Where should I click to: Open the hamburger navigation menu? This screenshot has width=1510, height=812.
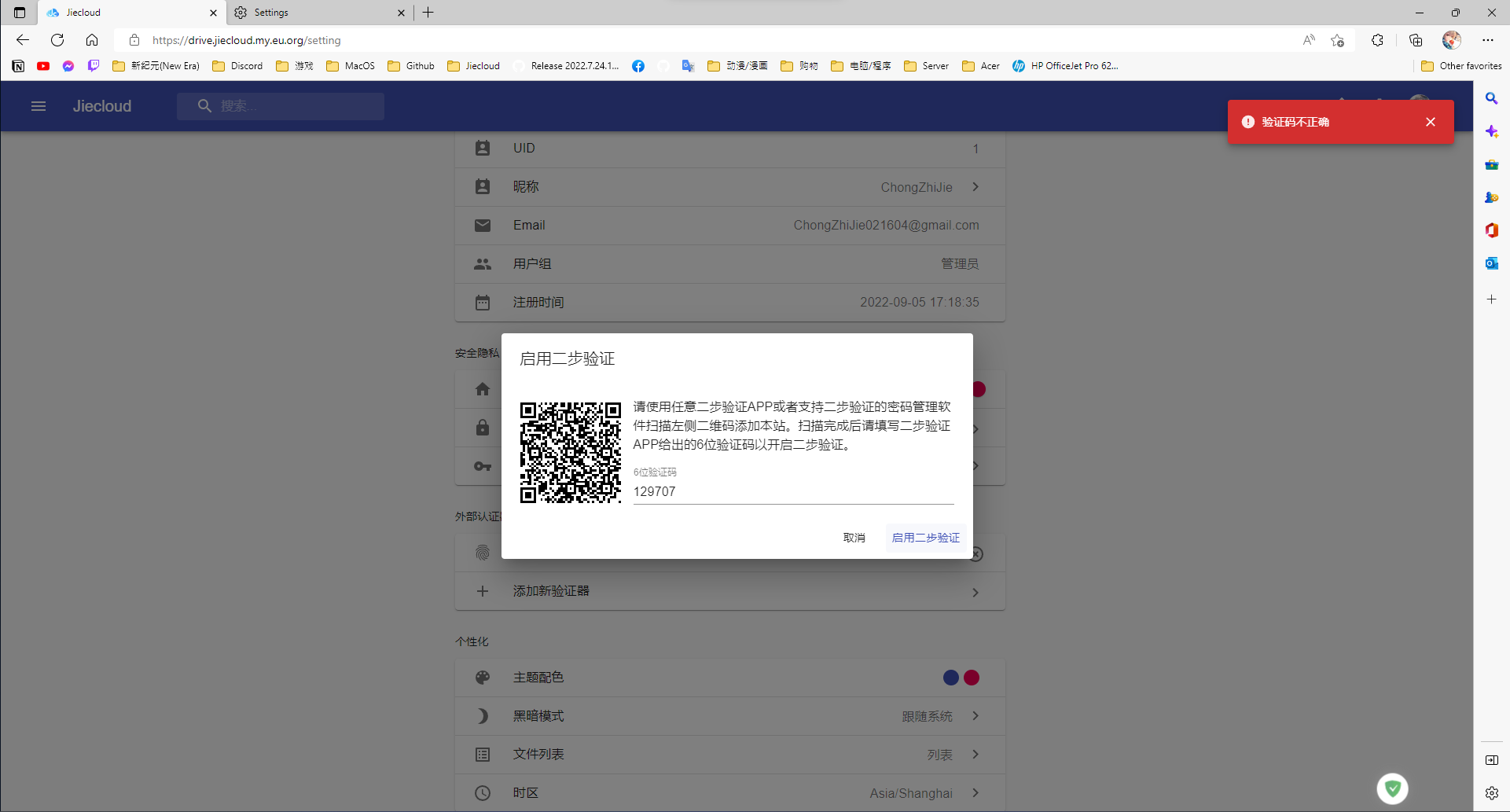coord(38,106)
